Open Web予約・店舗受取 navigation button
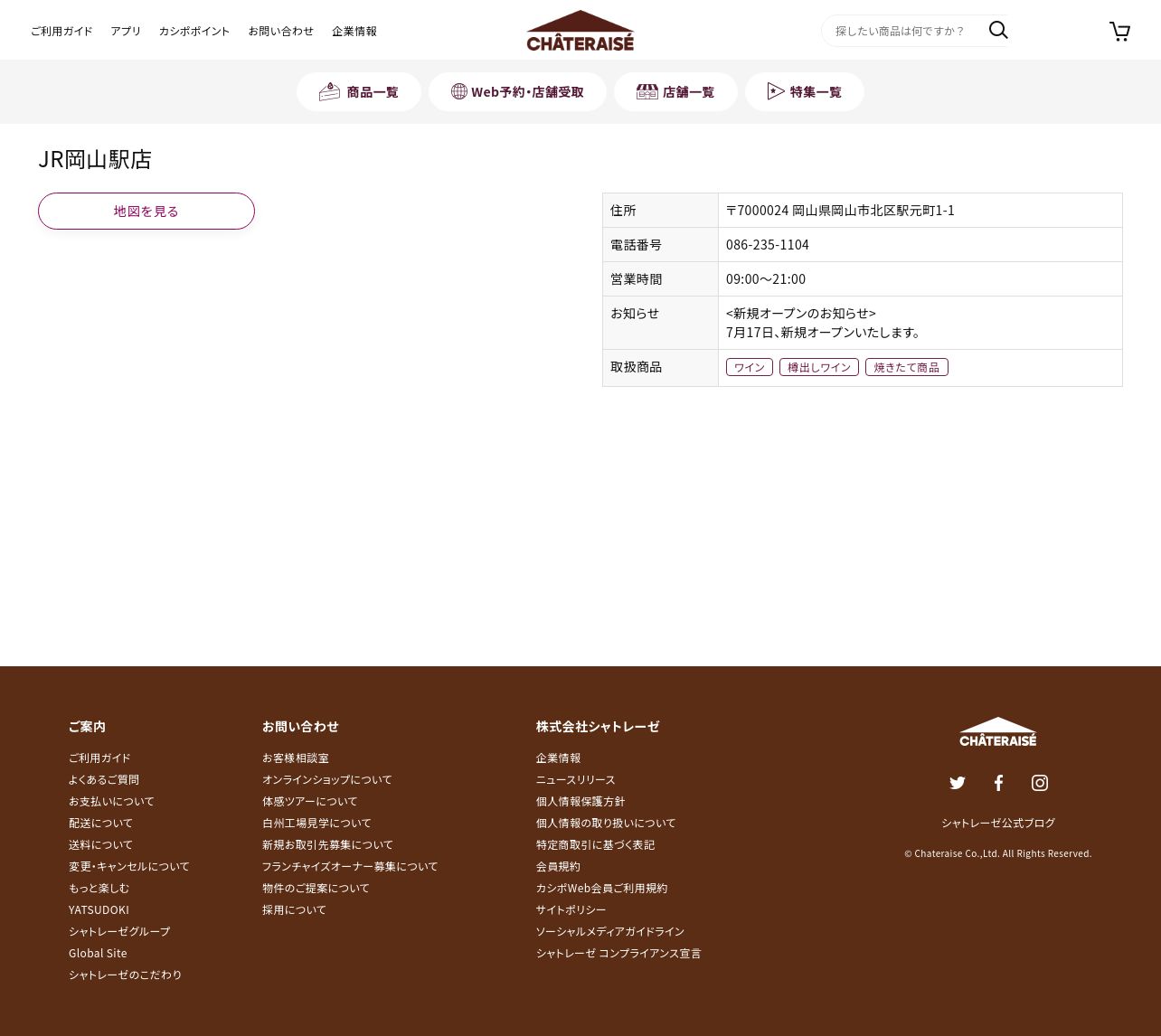1161x1036 pixels. [x=517, y=92]
